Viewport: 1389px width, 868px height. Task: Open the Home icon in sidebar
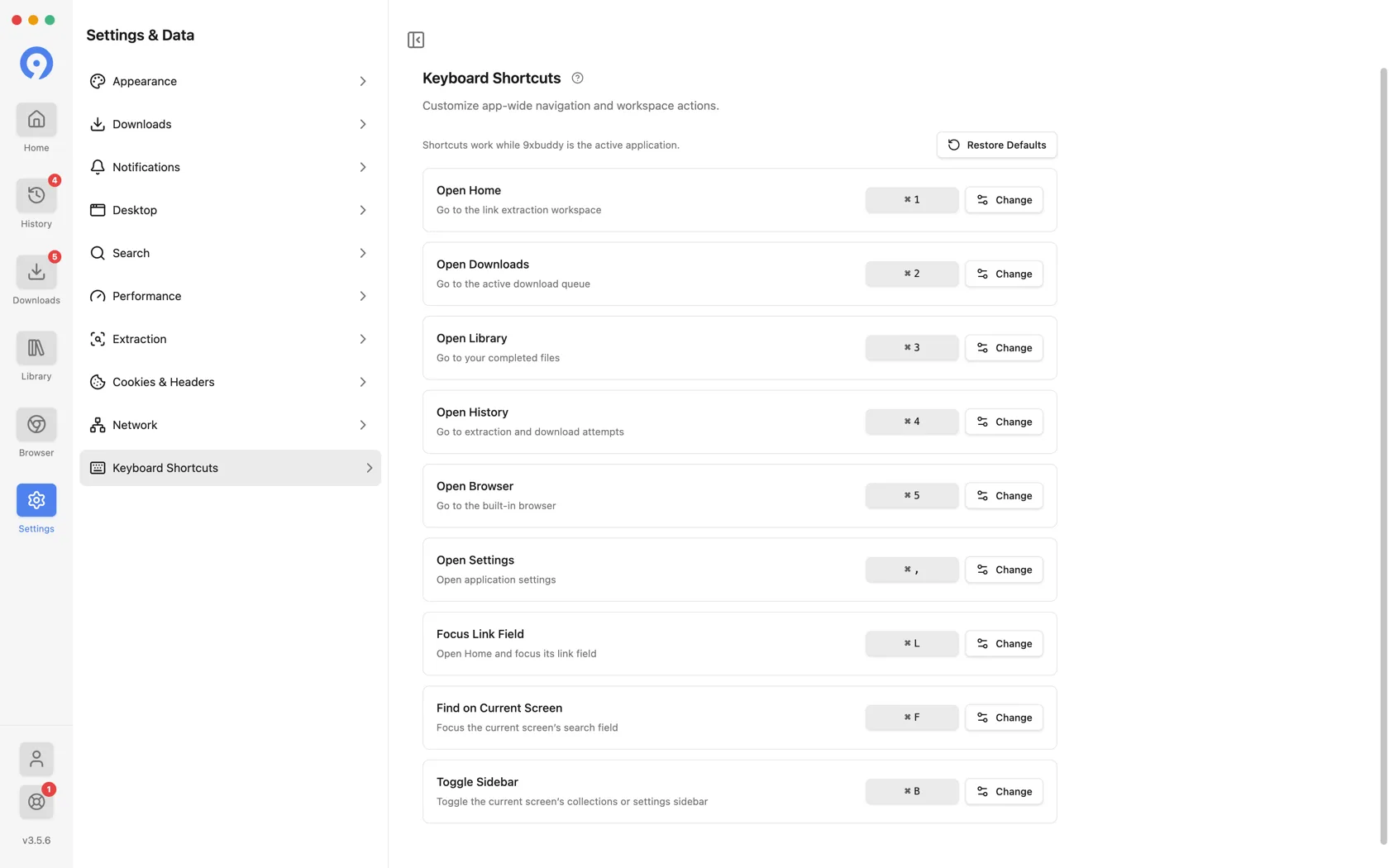pos(36,120)
